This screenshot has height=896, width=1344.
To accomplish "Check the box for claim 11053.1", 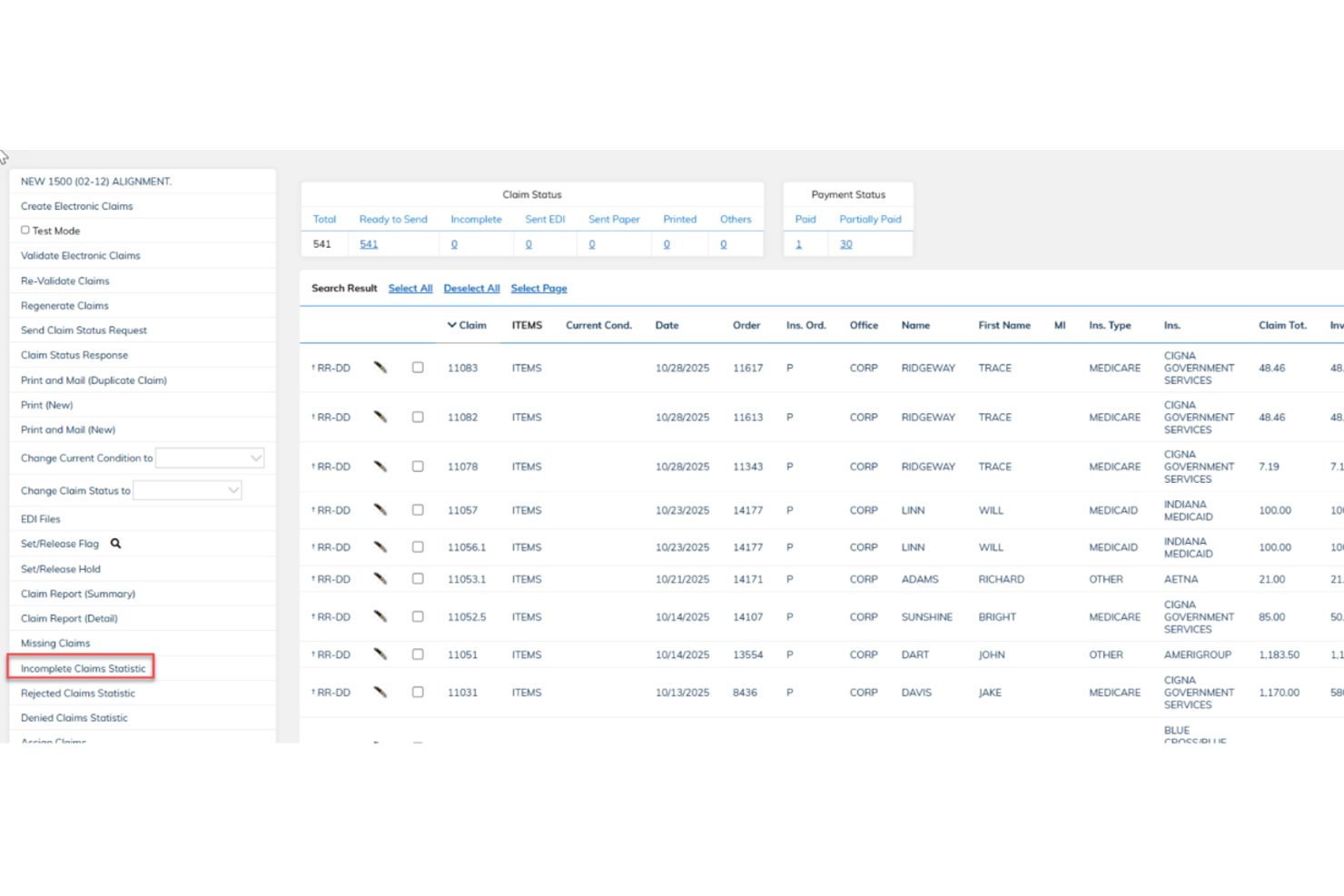I will [x=418, y=579].
